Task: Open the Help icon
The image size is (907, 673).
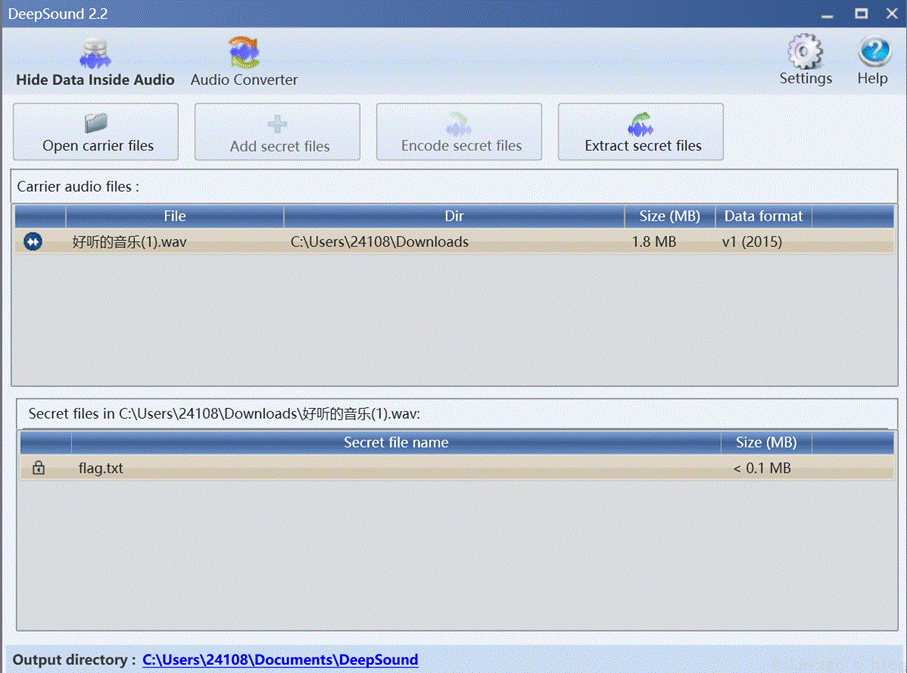Action: (873, 60)
